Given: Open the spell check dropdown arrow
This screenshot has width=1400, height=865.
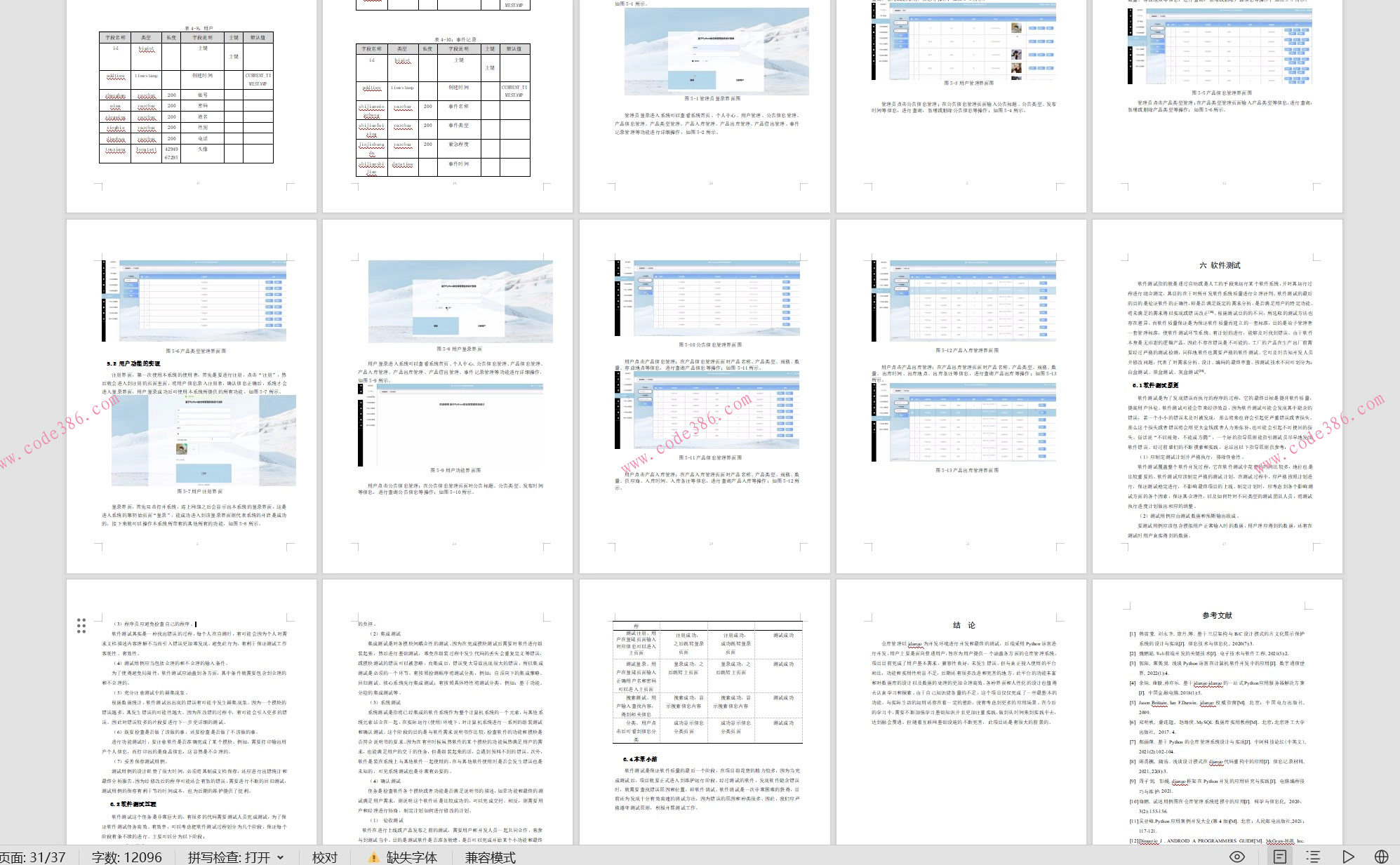Looking at the screenshot, I should [x=280, y=857].
